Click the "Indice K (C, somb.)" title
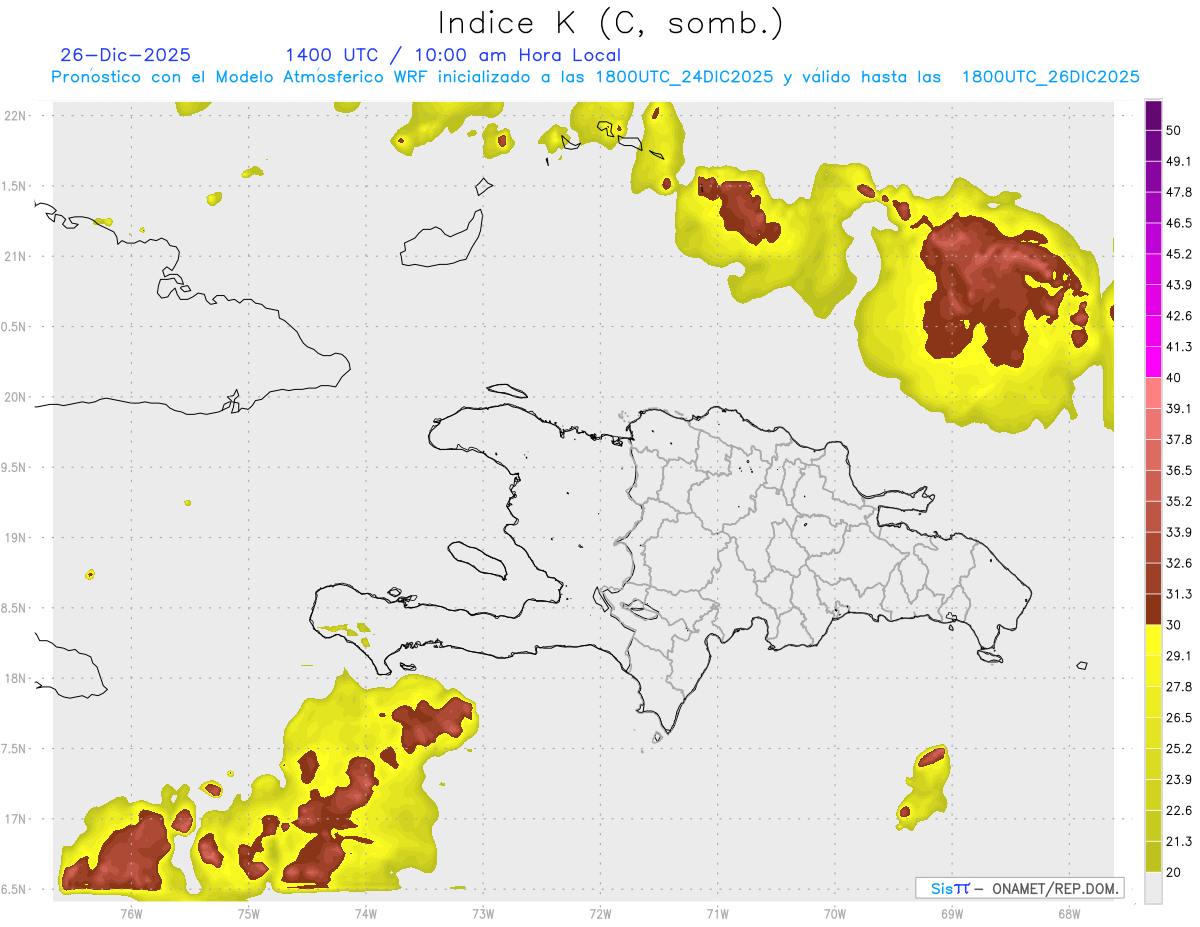 click(x=610, y=23)
